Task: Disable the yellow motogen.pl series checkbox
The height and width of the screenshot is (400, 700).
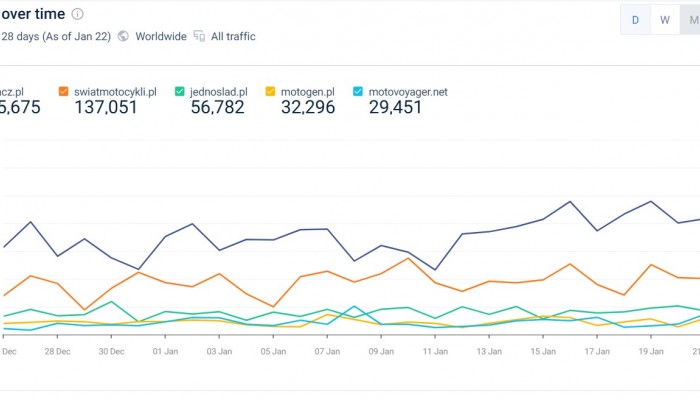Action: tap(270, 92)
